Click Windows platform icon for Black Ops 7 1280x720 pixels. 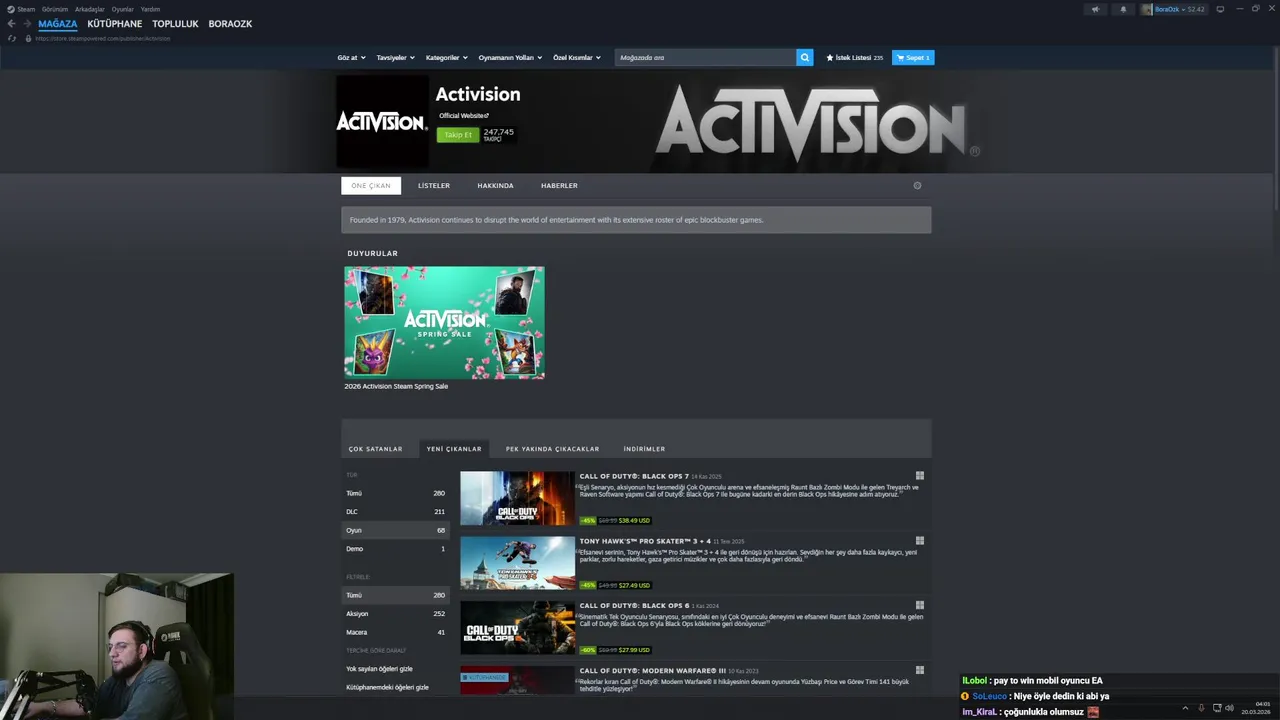(919, 476)
